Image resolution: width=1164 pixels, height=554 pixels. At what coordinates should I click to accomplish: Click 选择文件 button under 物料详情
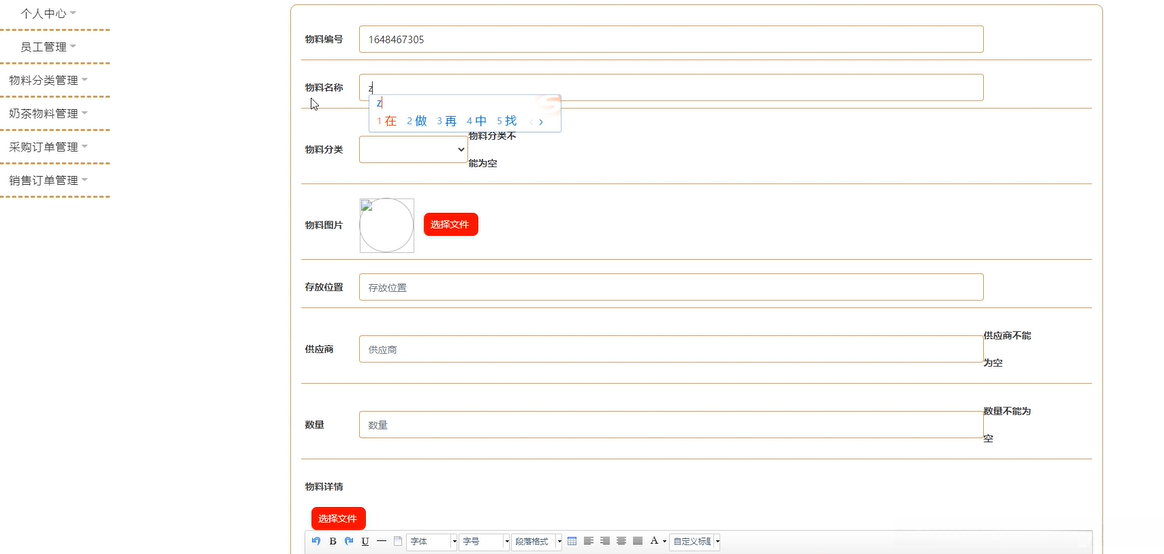[339, 518]
